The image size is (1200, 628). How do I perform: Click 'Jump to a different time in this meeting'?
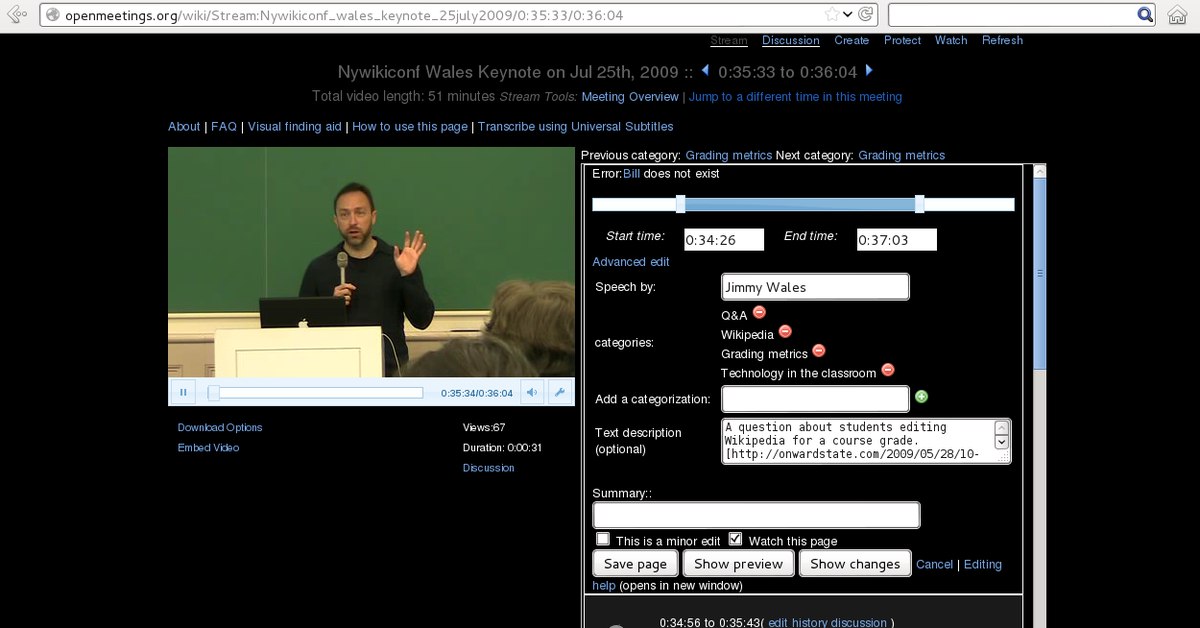click(795, 97)
